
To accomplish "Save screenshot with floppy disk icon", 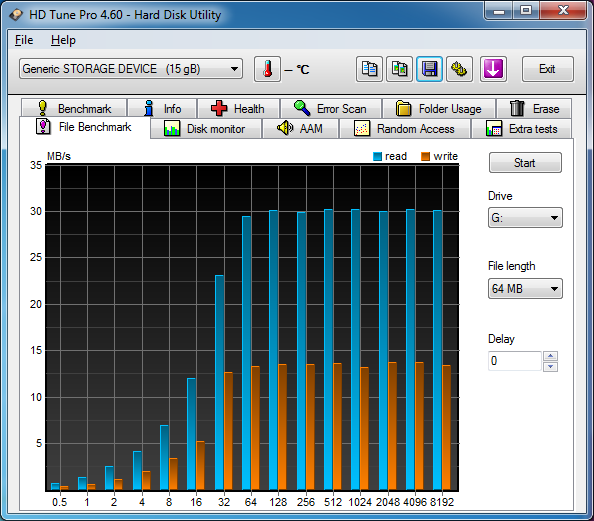I will 429,69.
